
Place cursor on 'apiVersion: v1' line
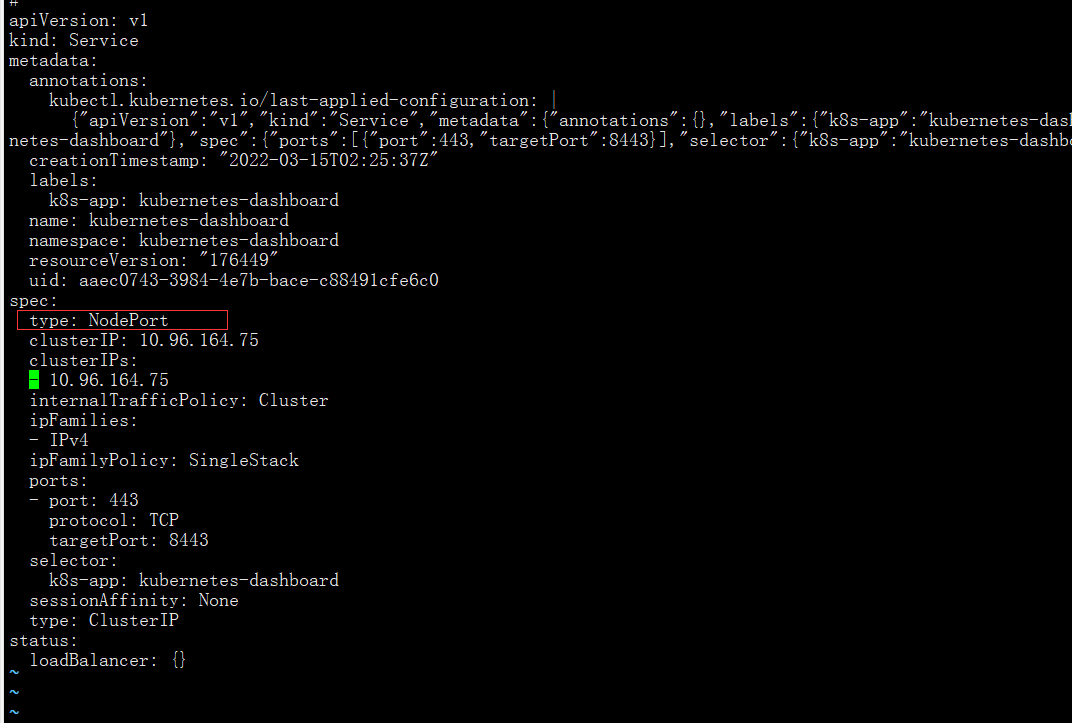(x=79, y=20)
